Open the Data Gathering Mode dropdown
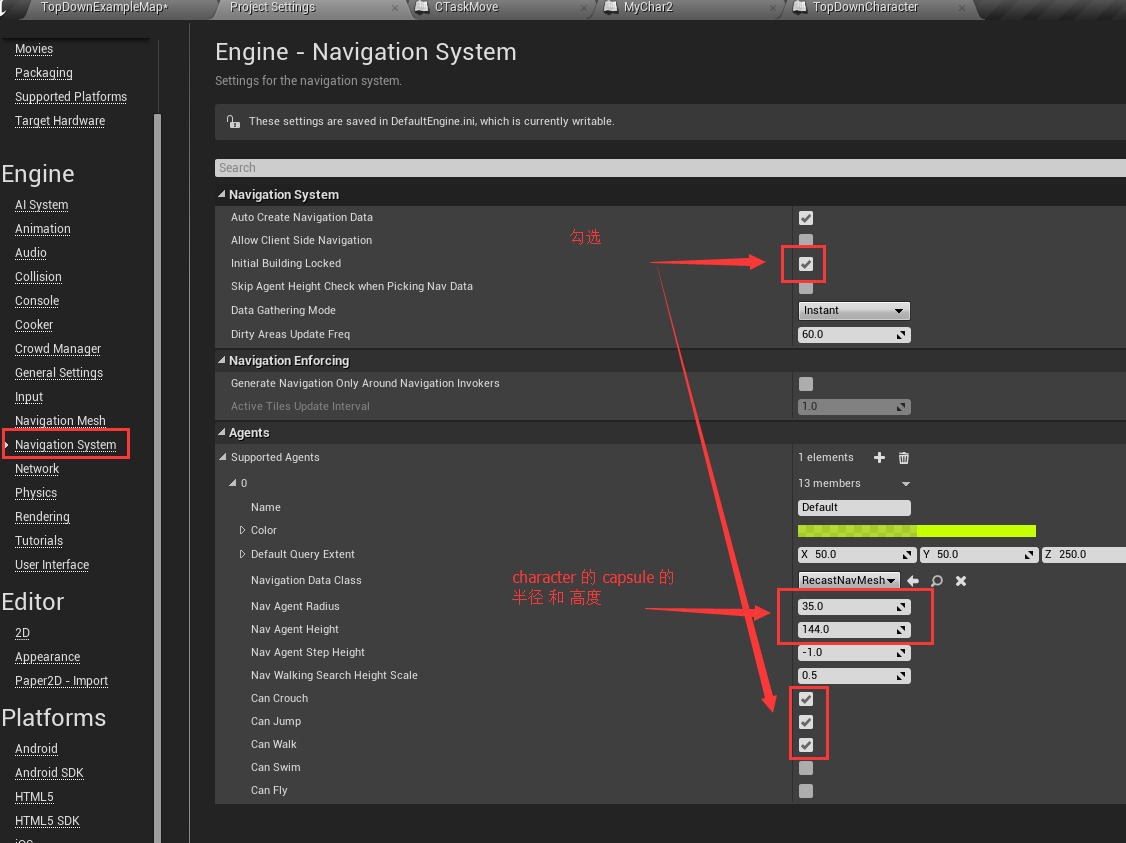This screenshot has height=843, width=1126. click(x=854, y=310)
